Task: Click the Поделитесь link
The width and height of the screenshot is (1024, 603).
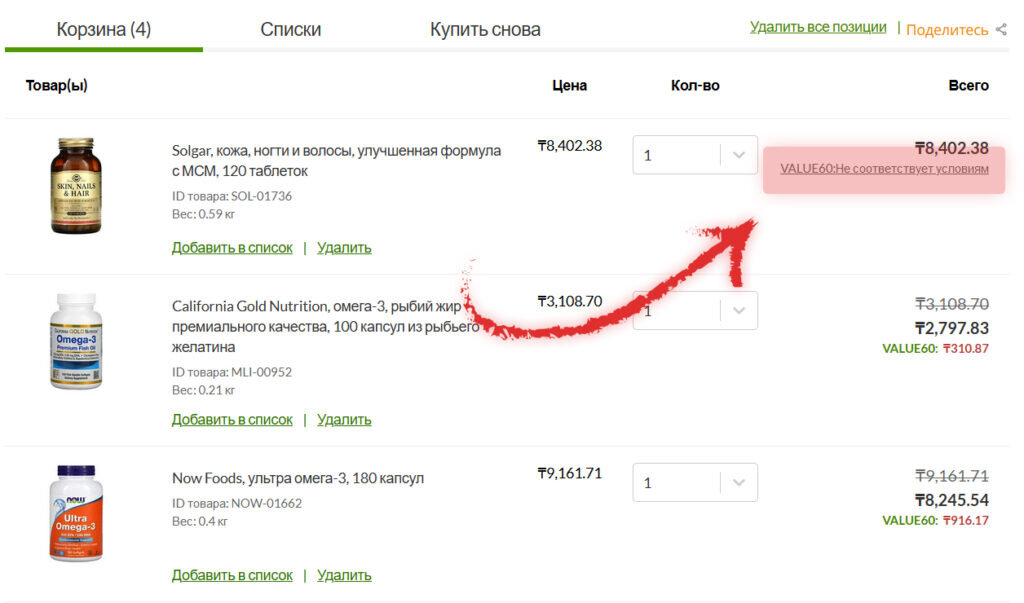Action: [947, 29]
